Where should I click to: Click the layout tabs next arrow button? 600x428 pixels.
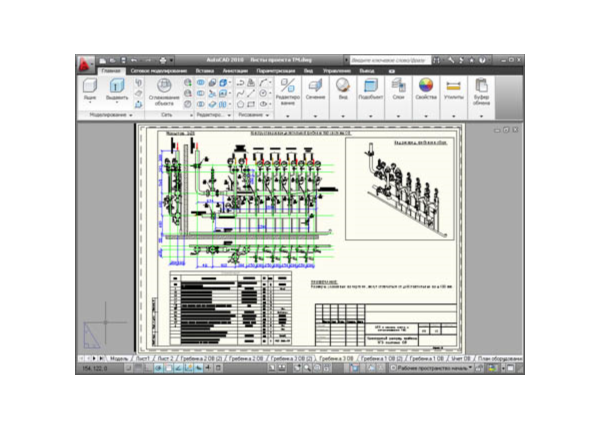click(x=94, y=359)
